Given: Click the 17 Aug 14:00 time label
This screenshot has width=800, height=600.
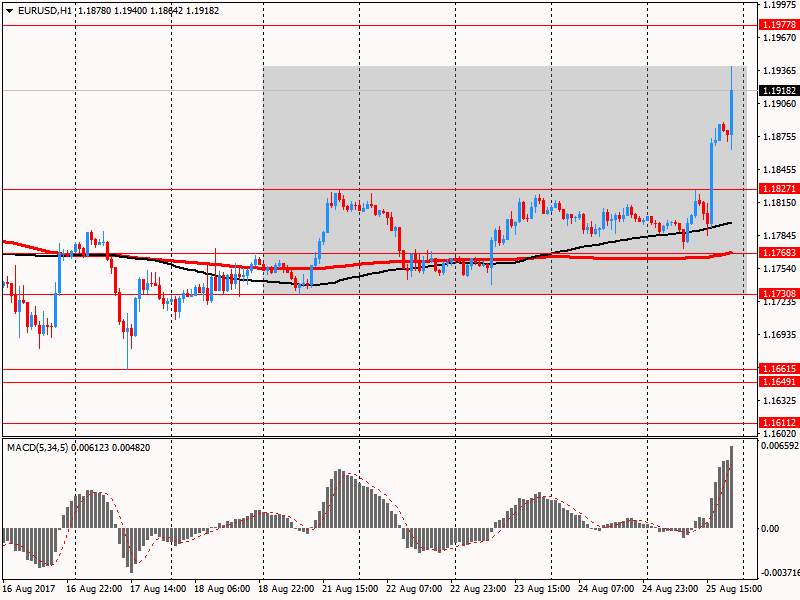Looking at the screenshot, I should coord(158,589).
